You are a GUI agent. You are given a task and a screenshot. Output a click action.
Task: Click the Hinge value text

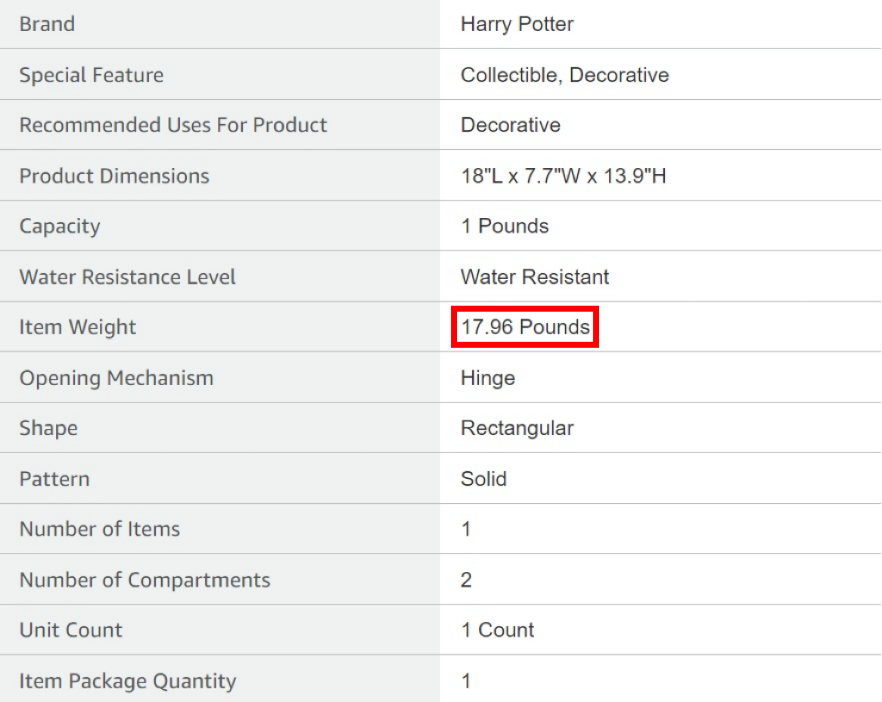click(x=488, y=378)
